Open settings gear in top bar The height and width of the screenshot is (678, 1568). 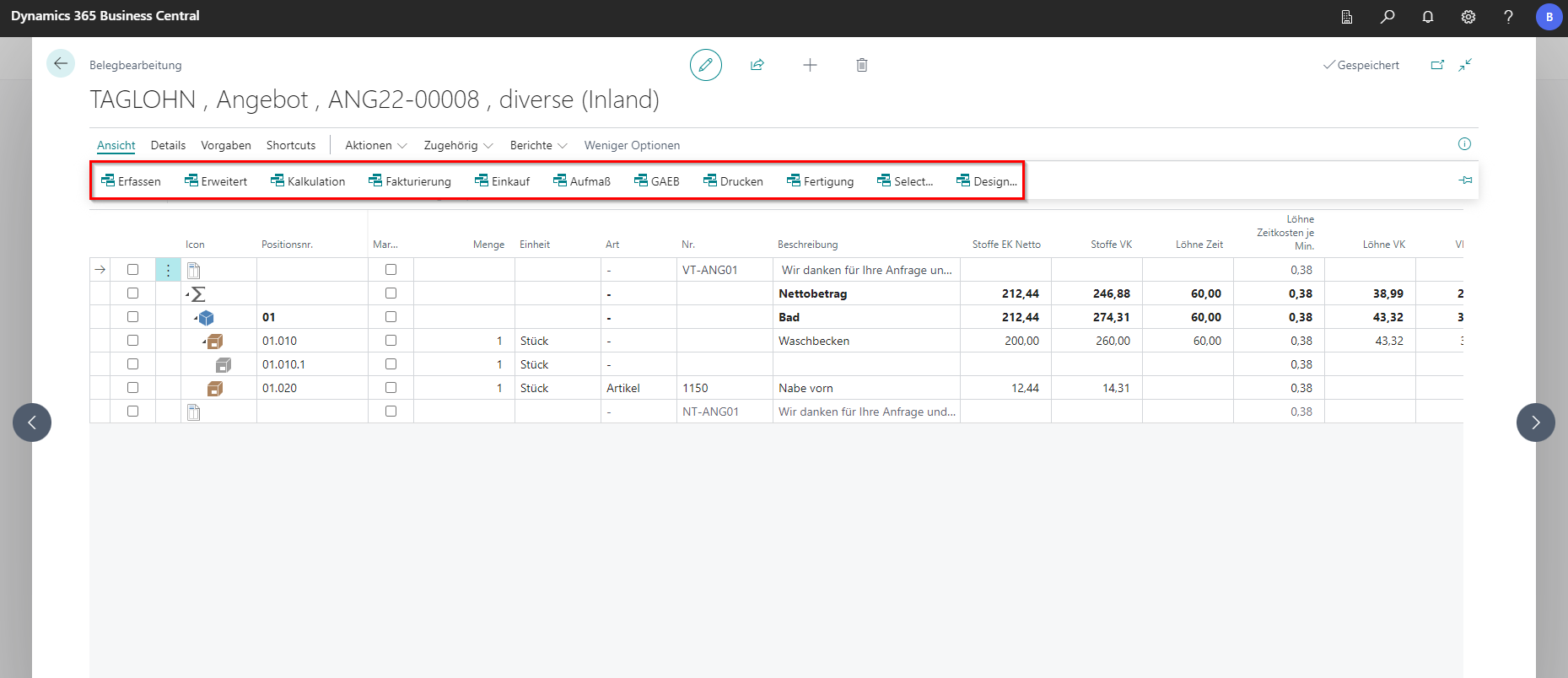(1468, 17)
